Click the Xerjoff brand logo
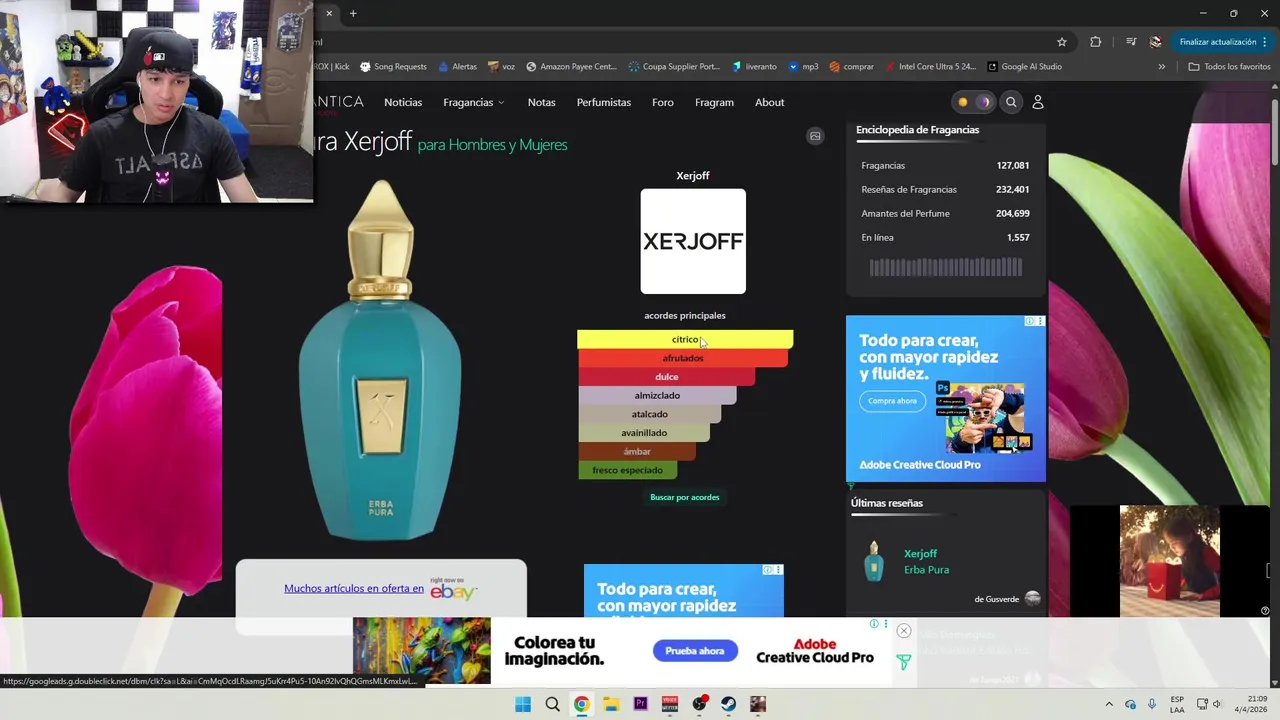The width and height of the screenshot is (1280, 720). click(693, 241)
